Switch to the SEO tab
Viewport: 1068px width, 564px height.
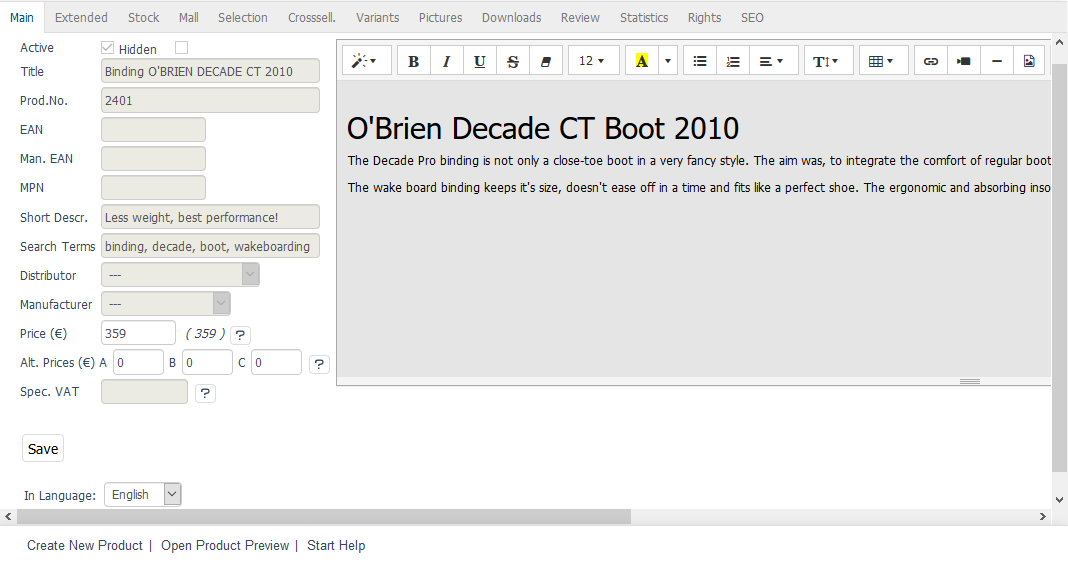[x=752, y=18]
